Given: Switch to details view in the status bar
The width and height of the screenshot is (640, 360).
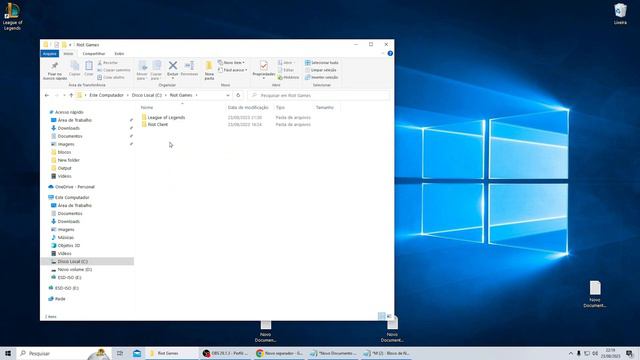Looking at the screenshot, I should pyautogui.click(x=382, y=316).
